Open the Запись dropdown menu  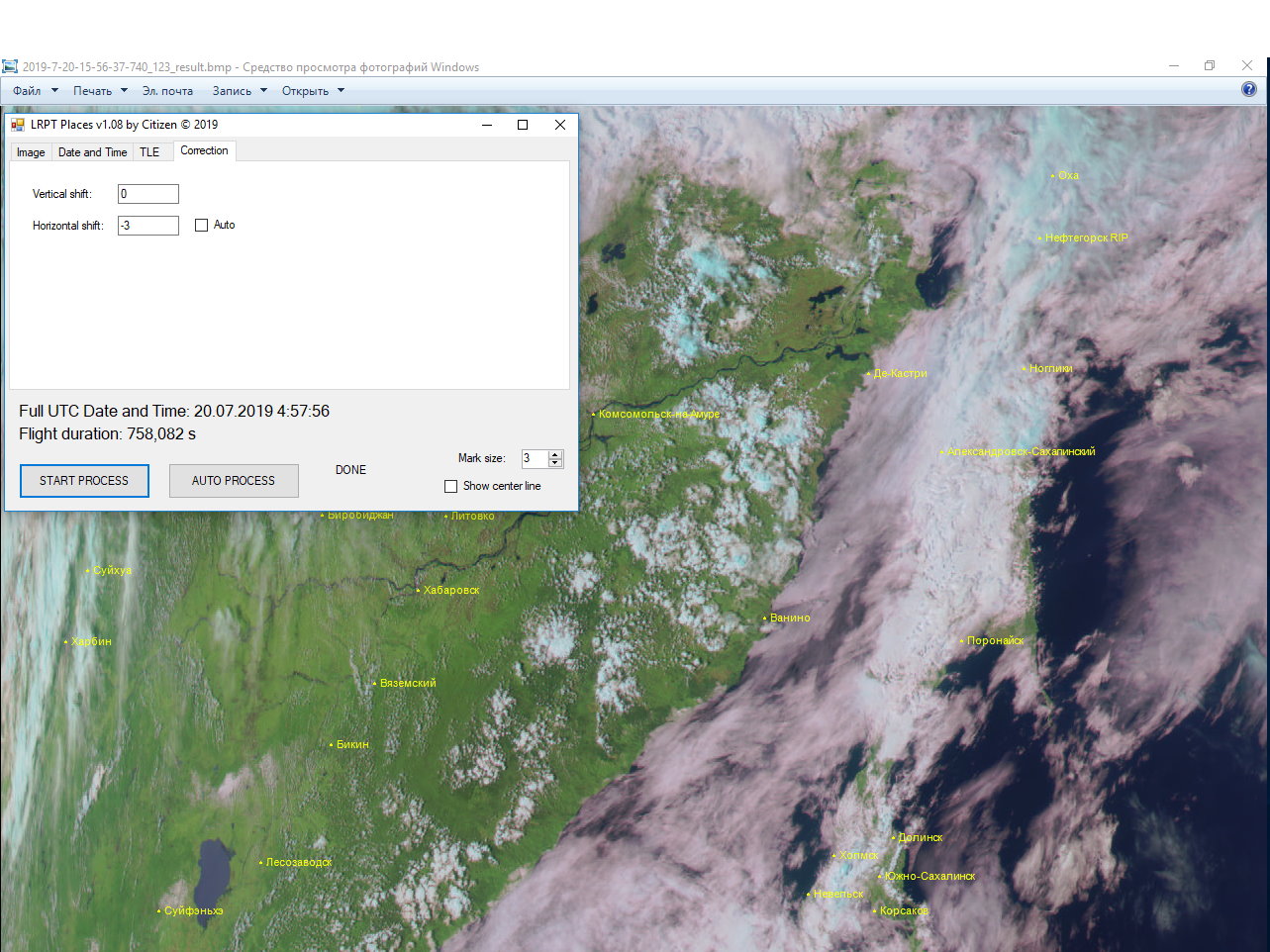pyautogui.click(x=240, y=91)
